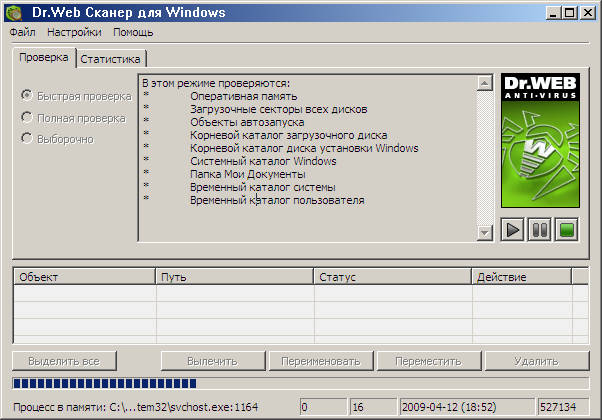
Task: Click the Вылечить button
Action: coord(213,361)
